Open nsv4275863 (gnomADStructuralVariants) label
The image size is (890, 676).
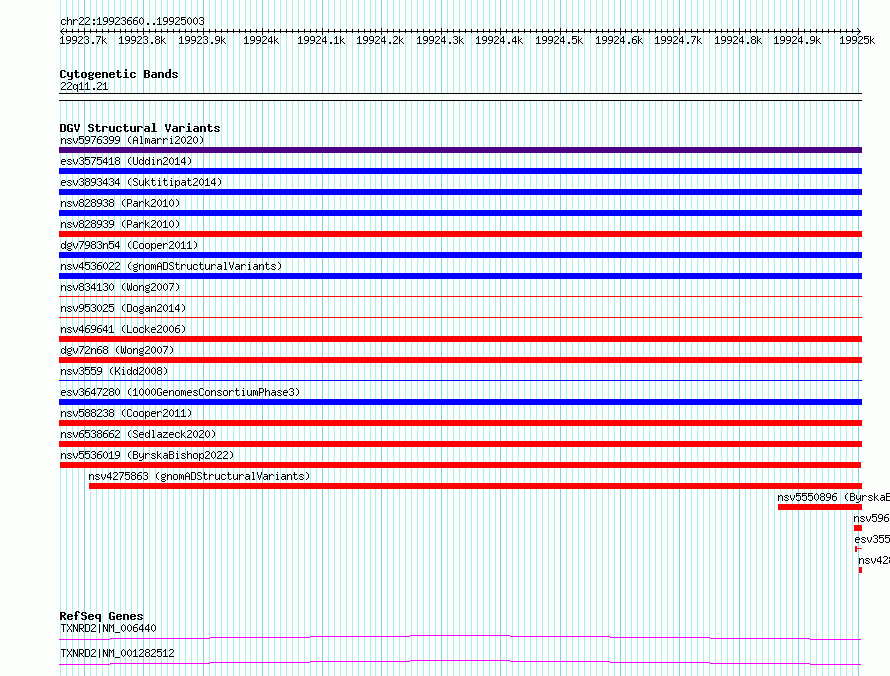[199, 476]
